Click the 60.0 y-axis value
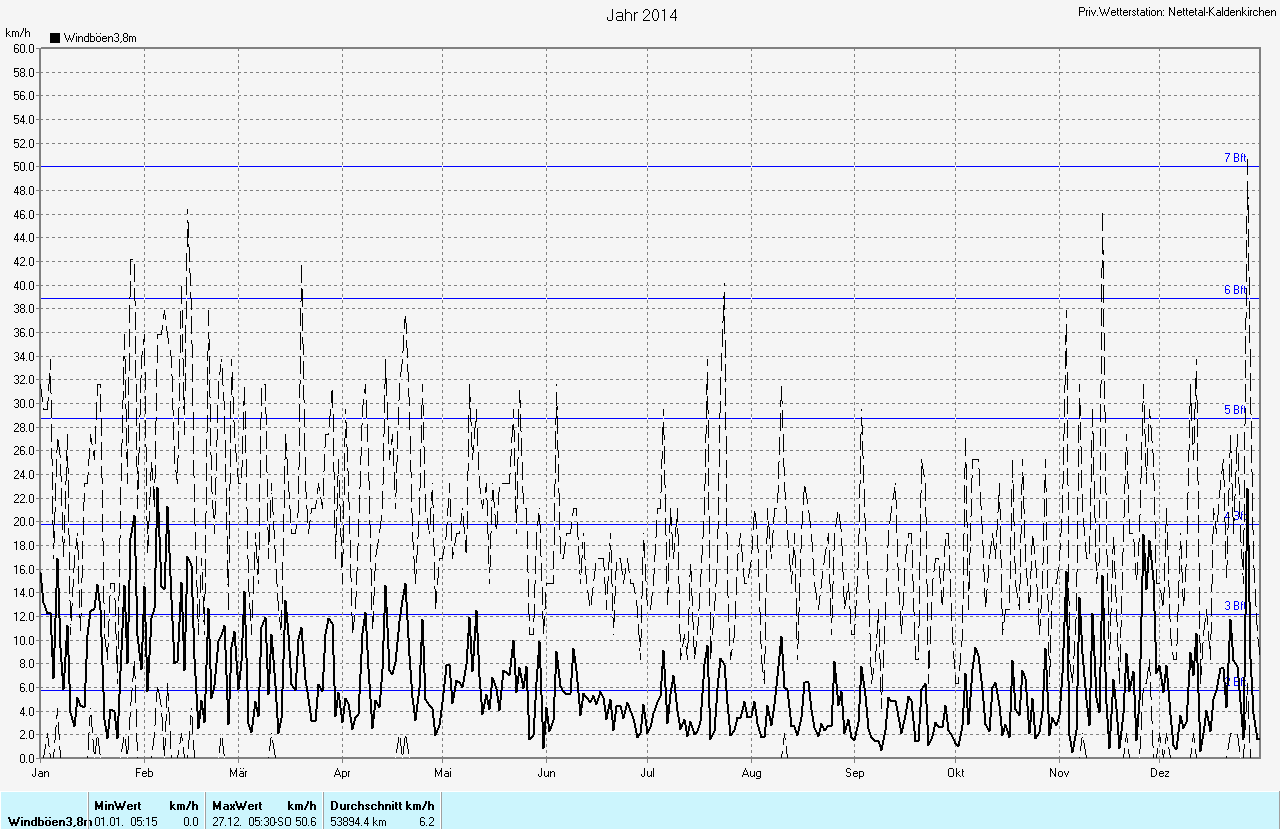The width and height of the screenshot is (1280, 829). (x=24, y=48)
